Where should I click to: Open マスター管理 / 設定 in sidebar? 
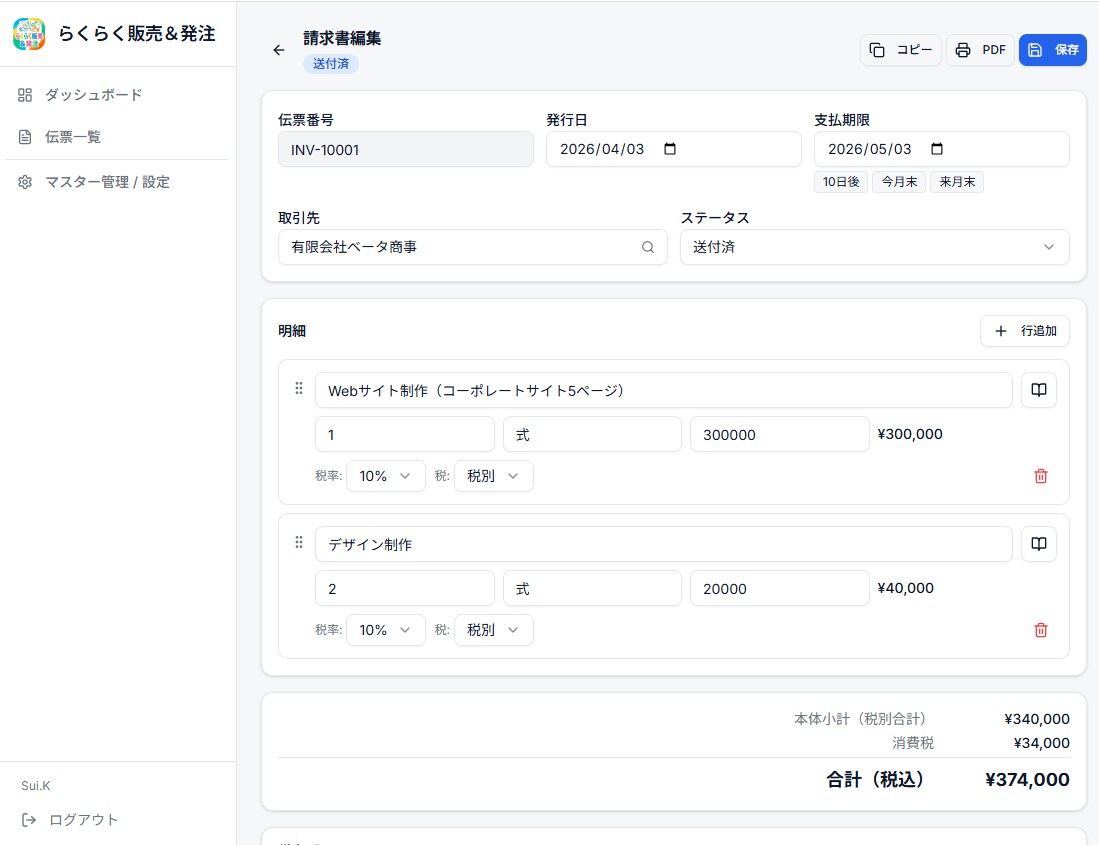pyautogui.click(x=118, y=181)
